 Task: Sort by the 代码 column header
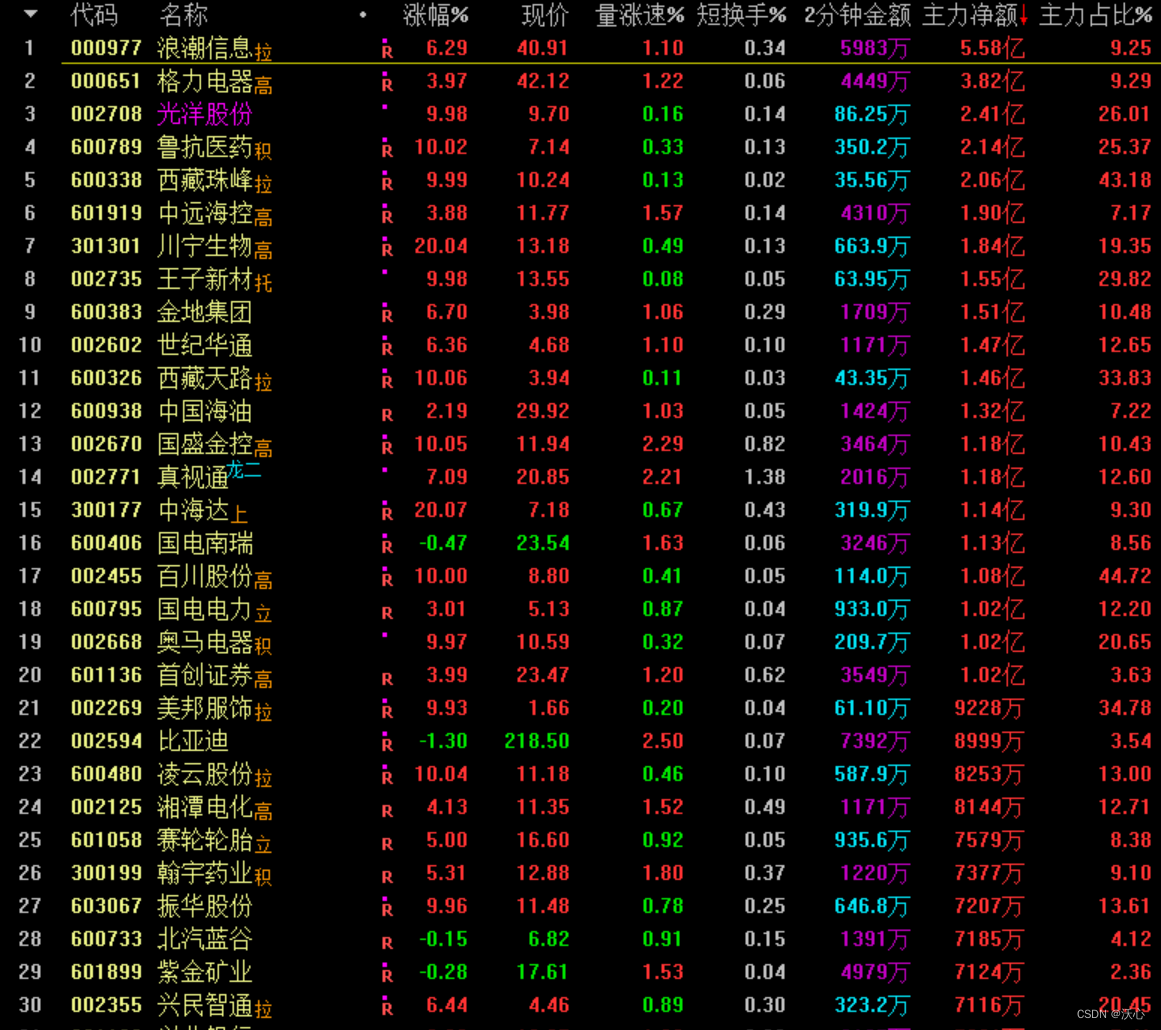click(94, 15)
